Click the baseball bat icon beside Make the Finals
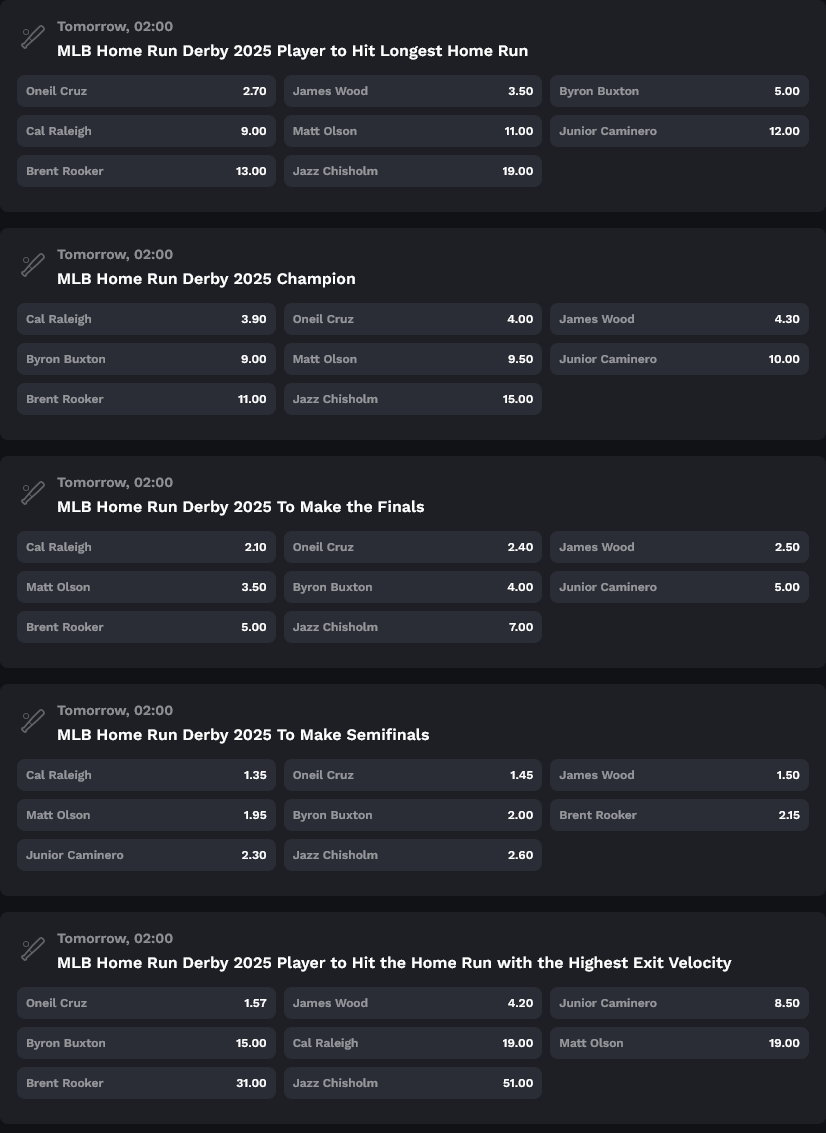Viewport: 826px width, 1133px height. (33, 494)
